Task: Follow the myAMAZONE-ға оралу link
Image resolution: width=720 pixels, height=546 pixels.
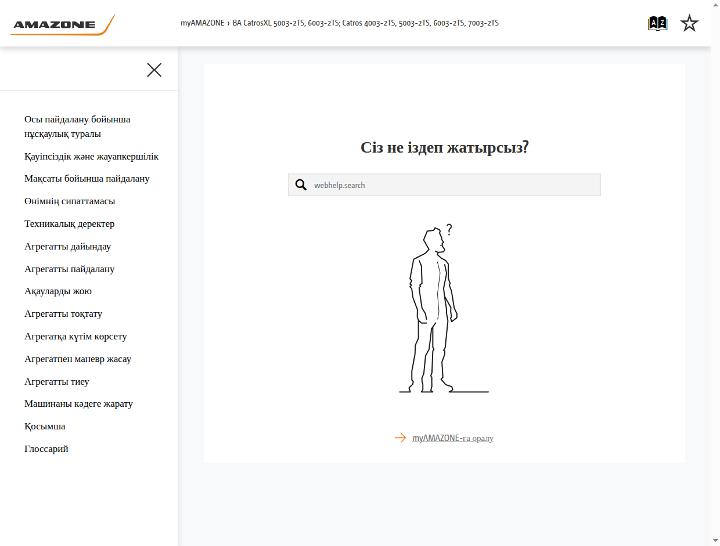Action: [x=453, y=438]
